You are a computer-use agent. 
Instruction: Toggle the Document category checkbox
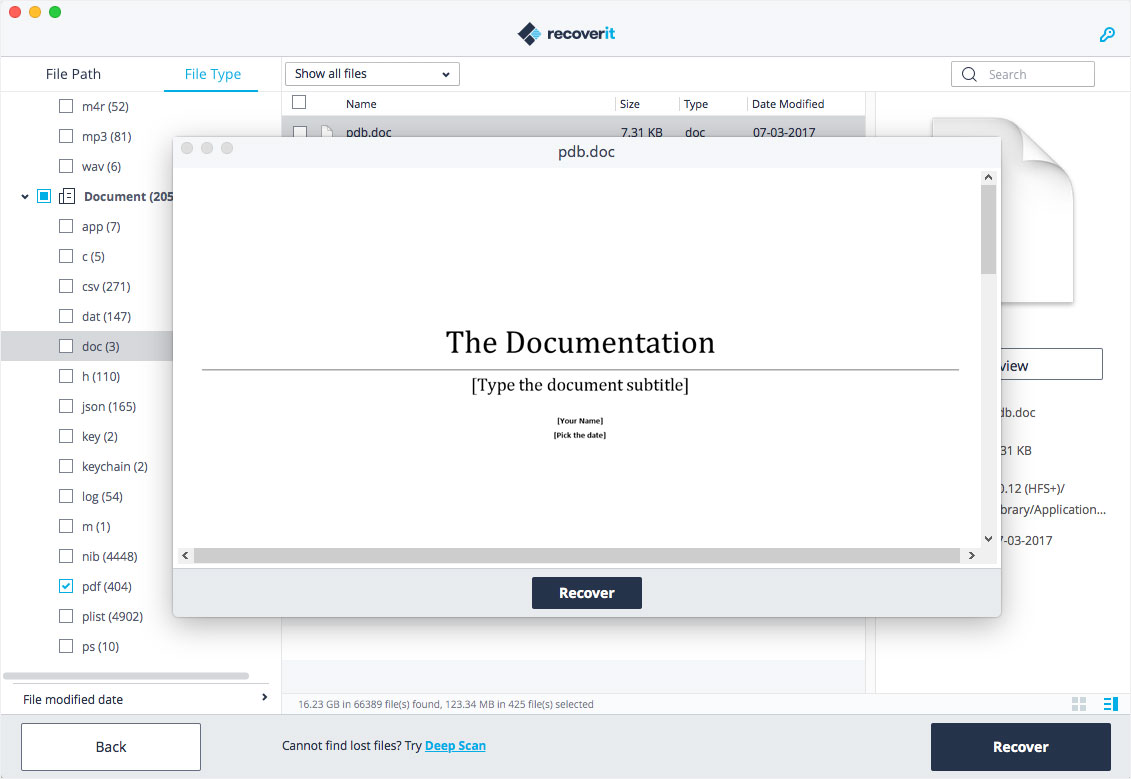click(x=44, y=196)
